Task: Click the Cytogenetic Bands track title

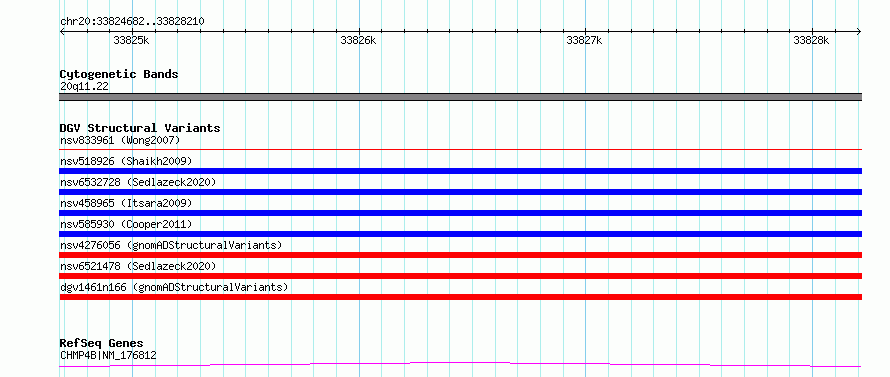Action: [119, 74]
